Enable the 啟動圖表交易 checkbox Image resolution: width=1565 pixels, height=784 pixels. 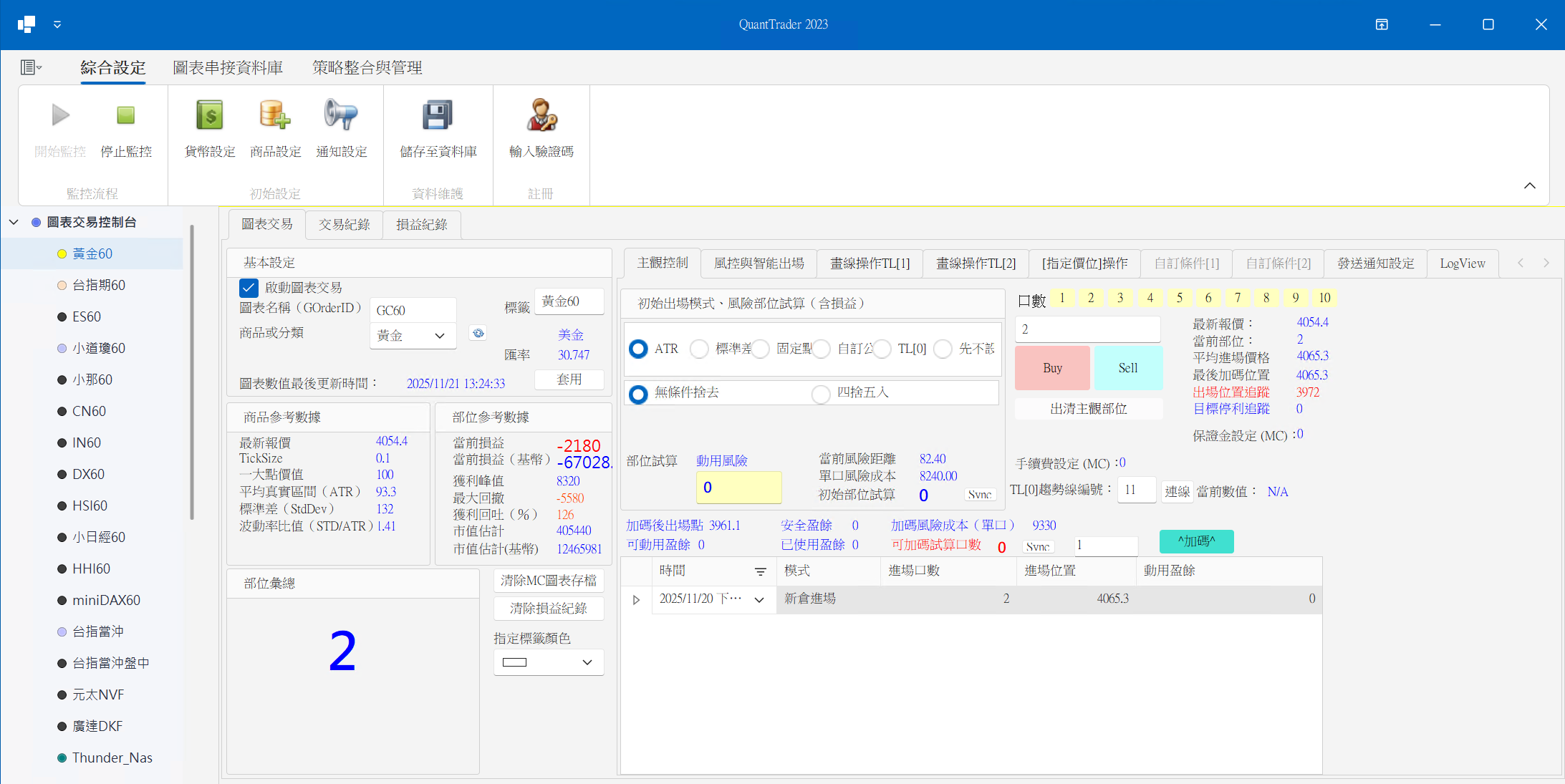249,287
